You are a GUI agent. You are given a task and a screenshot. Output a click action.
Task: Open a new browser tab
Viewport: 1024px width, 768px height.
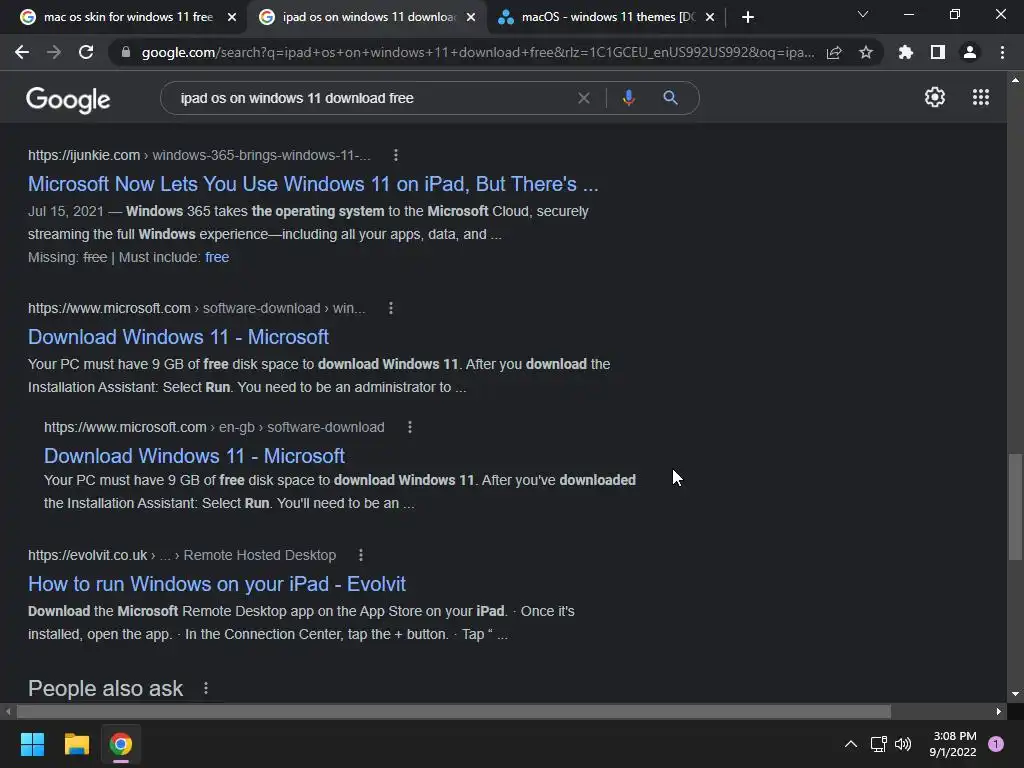coord(748,17)
